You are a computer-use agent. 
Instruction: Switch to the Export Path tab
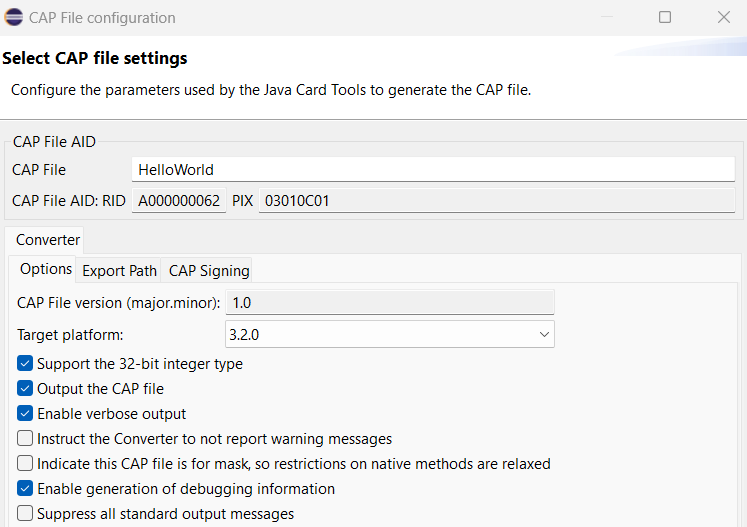[x=119, y=271]
